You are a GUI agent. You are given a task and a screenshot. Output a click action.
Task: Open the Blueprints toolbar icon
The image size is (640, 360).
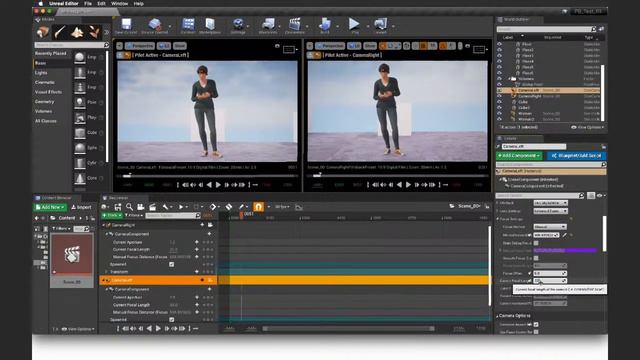click(268, 24)
